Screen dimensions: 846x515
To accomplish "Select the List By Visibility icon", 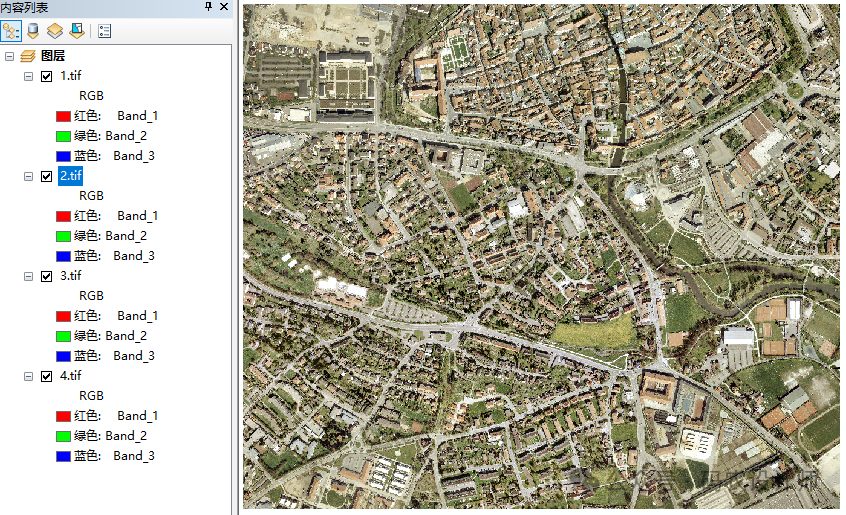I will click(x=55, y=30).
